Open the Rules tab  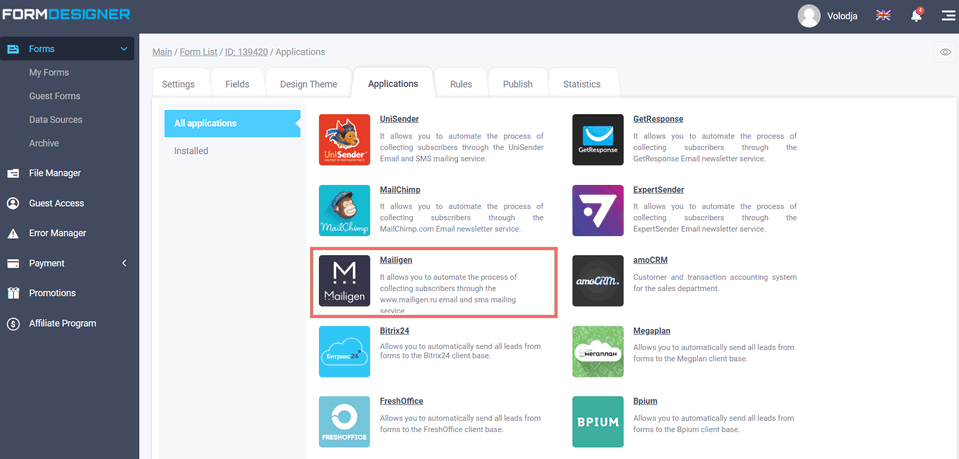[461, 84]
